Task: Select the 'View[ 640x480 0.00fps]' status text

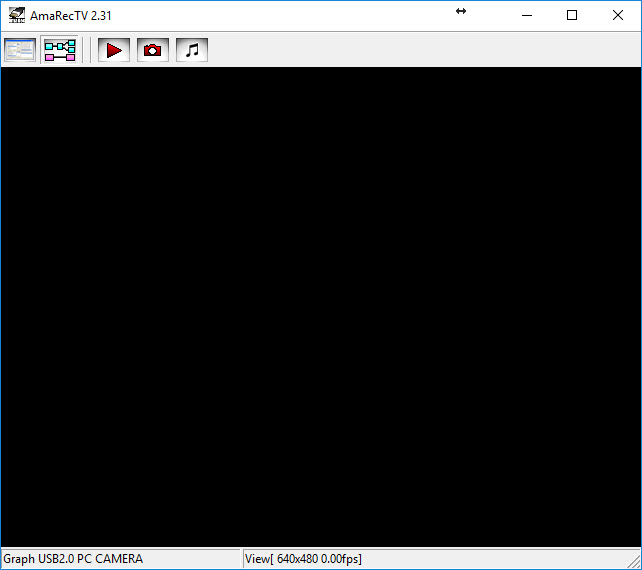Action: [303, 559]
